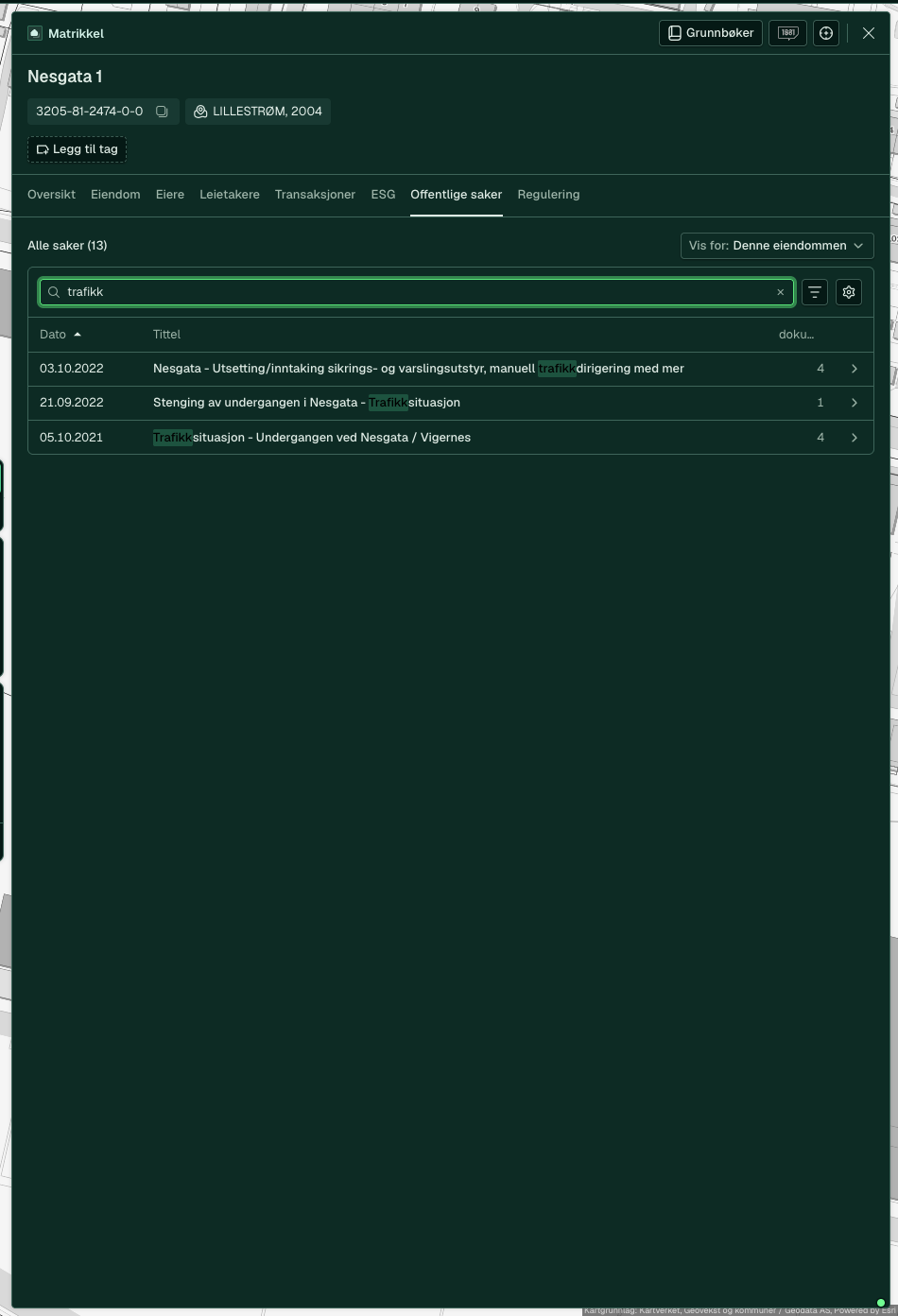The image size is (898, 1316).
Task: Click the Matrikkel house icon in header
Action: tap(35, 33)
